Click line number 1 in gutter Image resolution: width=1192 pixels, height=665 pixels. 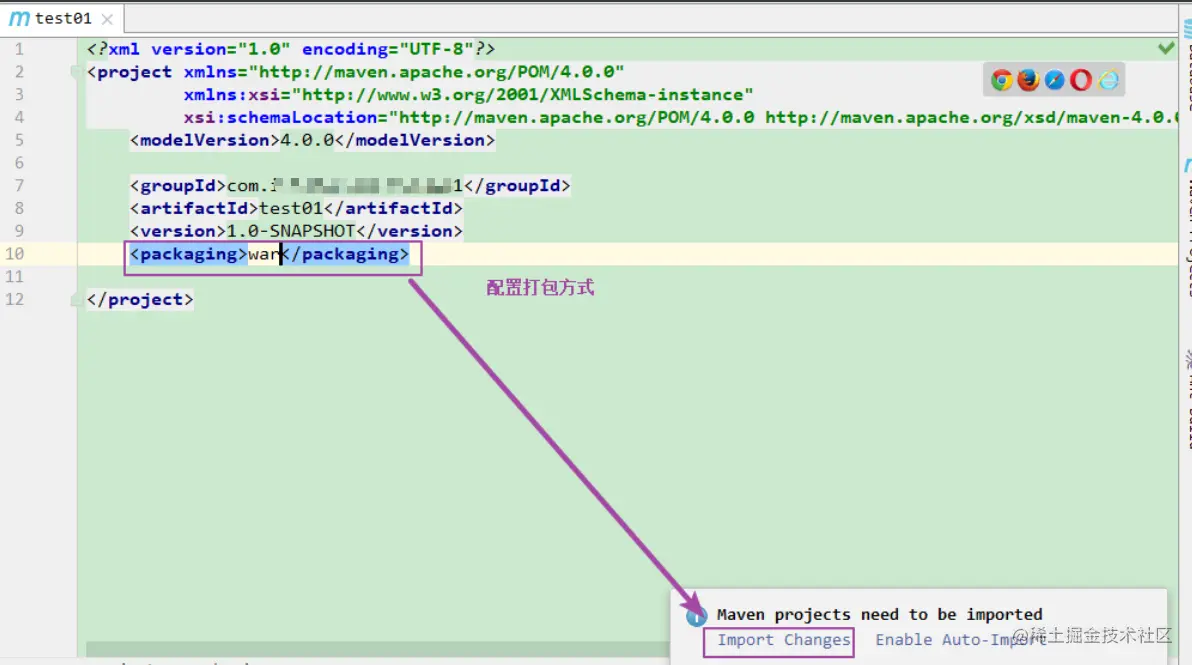19,49
